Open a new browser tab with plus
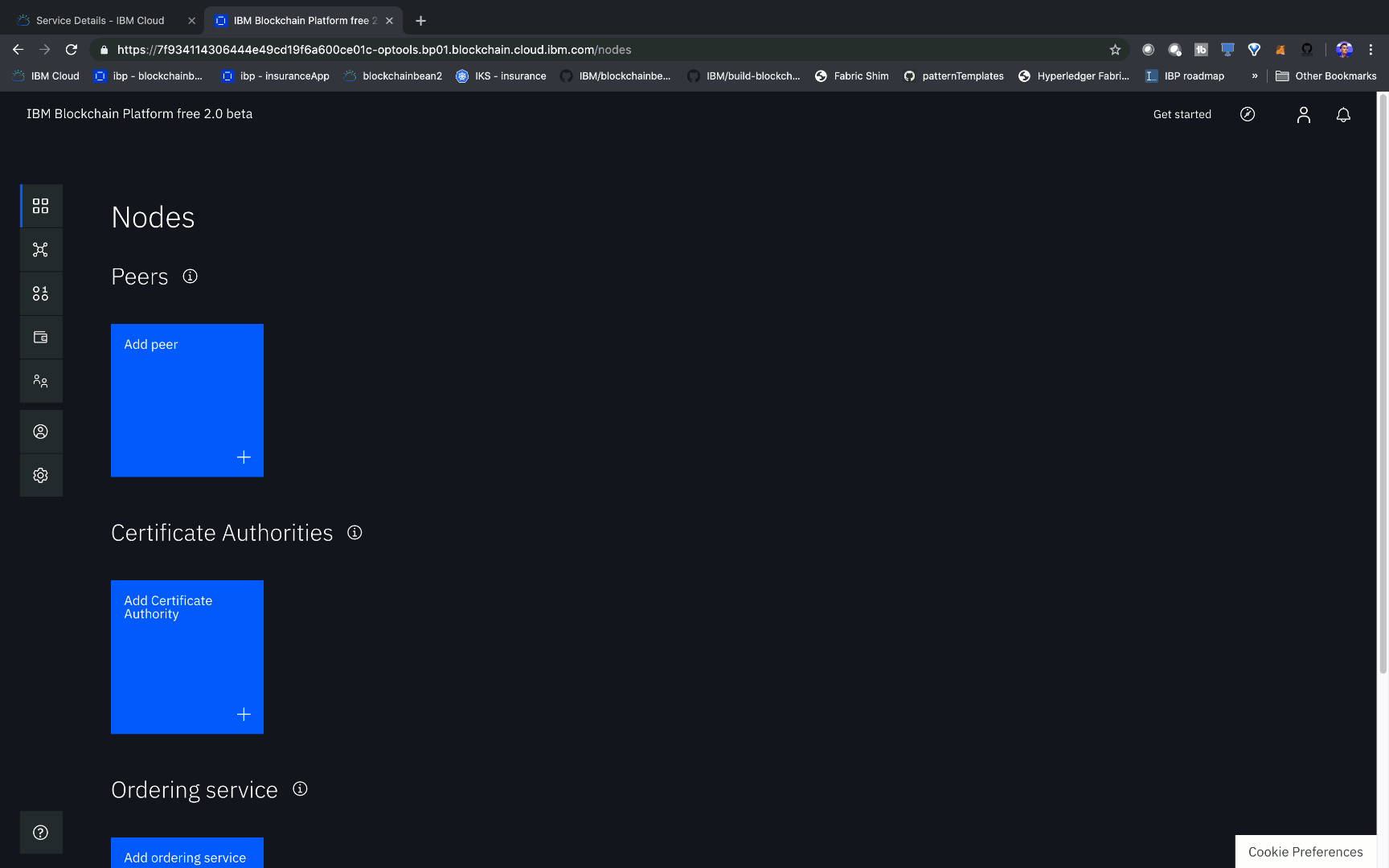This screenshot has height=868, width=1389. click(x=420, y=21)
